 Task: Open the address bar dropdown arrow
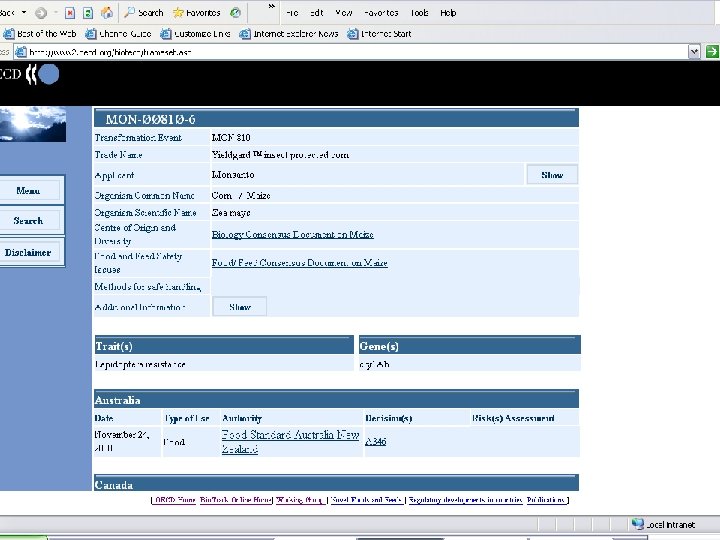point(694,52)
